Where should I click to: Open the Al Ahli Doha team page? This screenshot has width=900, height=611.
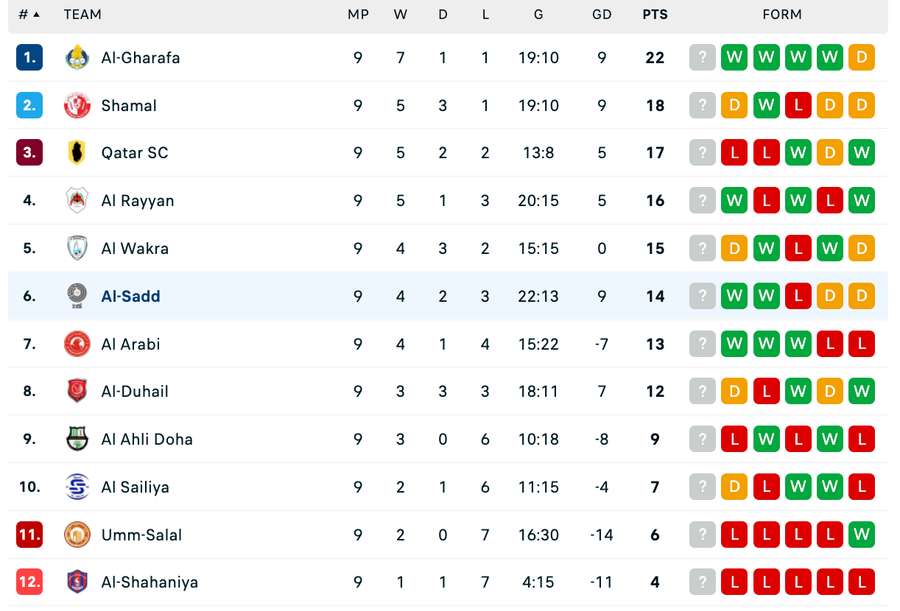[146, 439]
